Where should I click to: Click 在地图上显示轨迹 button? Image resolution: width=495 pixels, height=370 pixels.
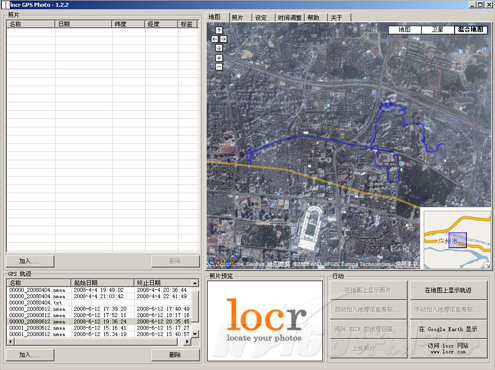coord(448,290)
